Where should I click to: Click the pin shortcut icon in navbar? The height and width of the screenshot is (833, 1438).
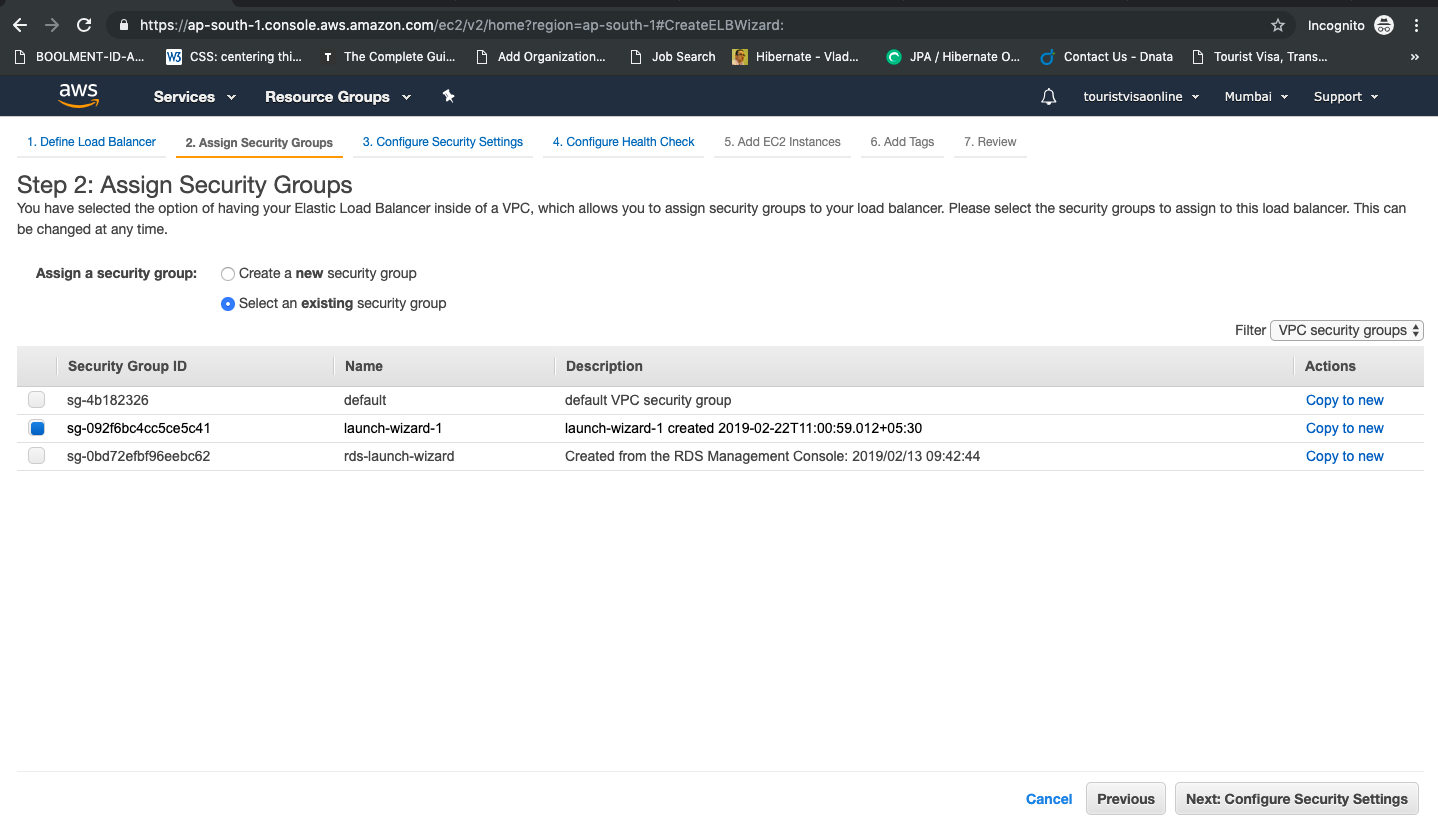[x=448, y=96]
